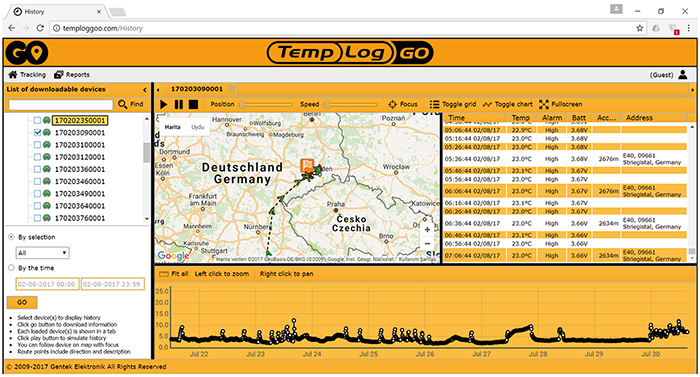Zoom in on the map

[x=427, y=230]
